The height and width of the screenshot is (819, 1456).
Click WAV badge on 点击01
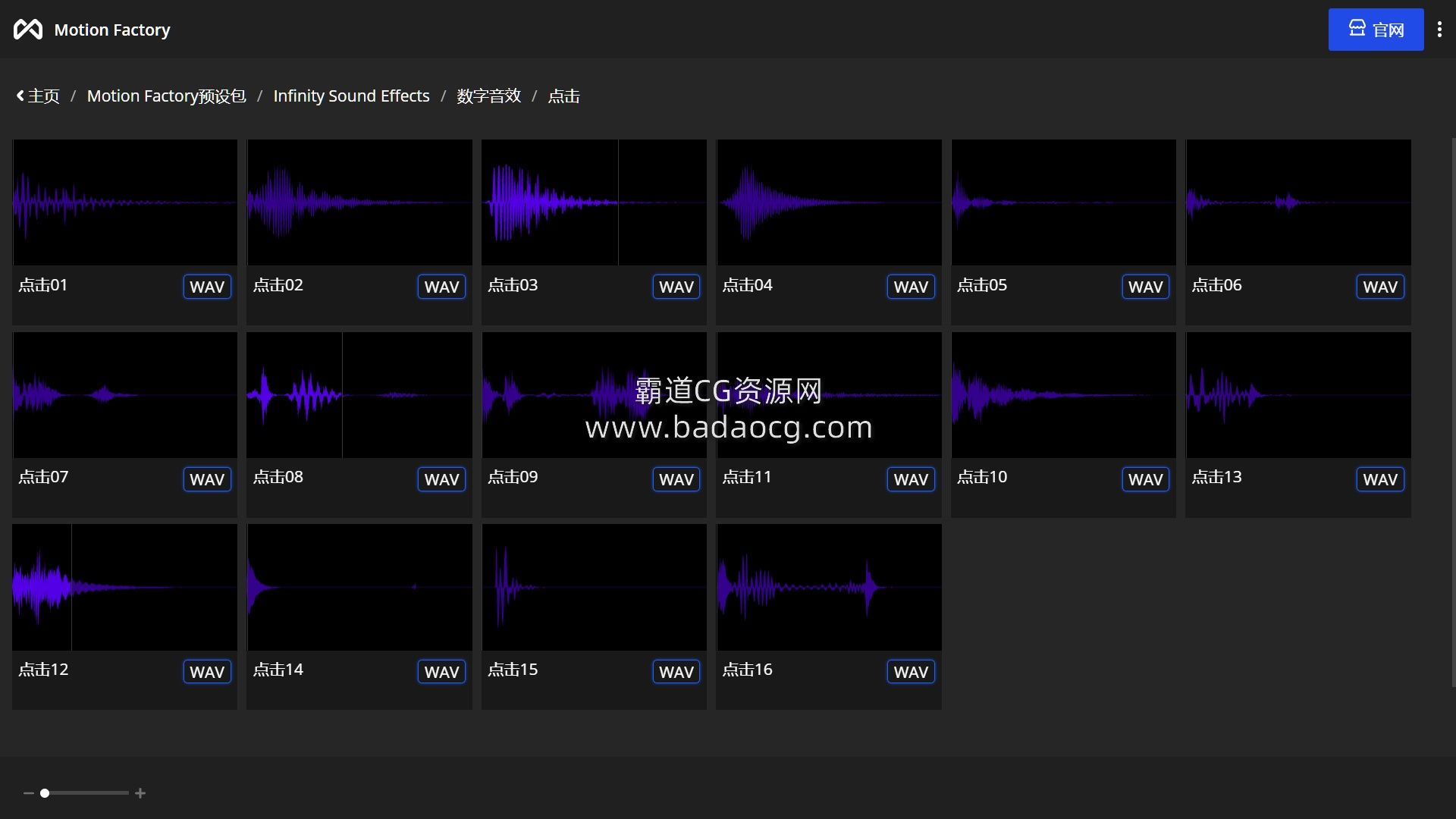coord(207,287)
